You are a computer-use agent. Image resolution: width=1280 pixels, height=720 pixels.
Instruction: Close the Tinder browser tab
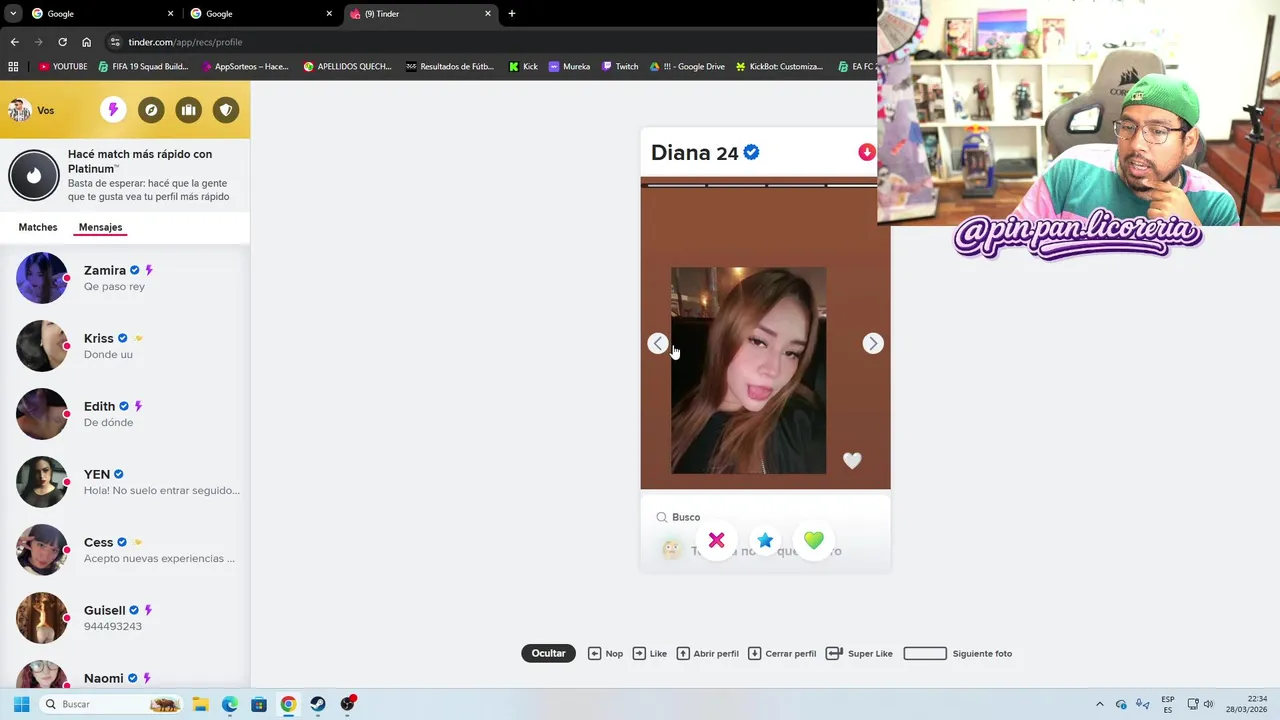[x=488, y=14]
